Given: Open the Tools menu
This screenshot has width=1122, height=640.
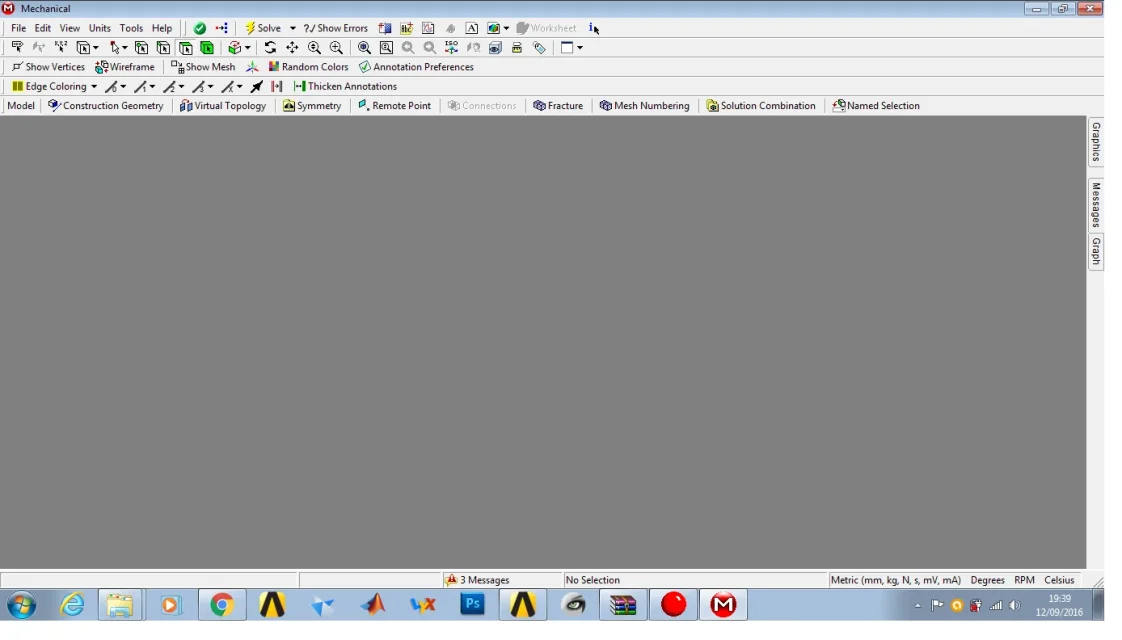Looking at the screenshot, I should [x=133, y=29].
